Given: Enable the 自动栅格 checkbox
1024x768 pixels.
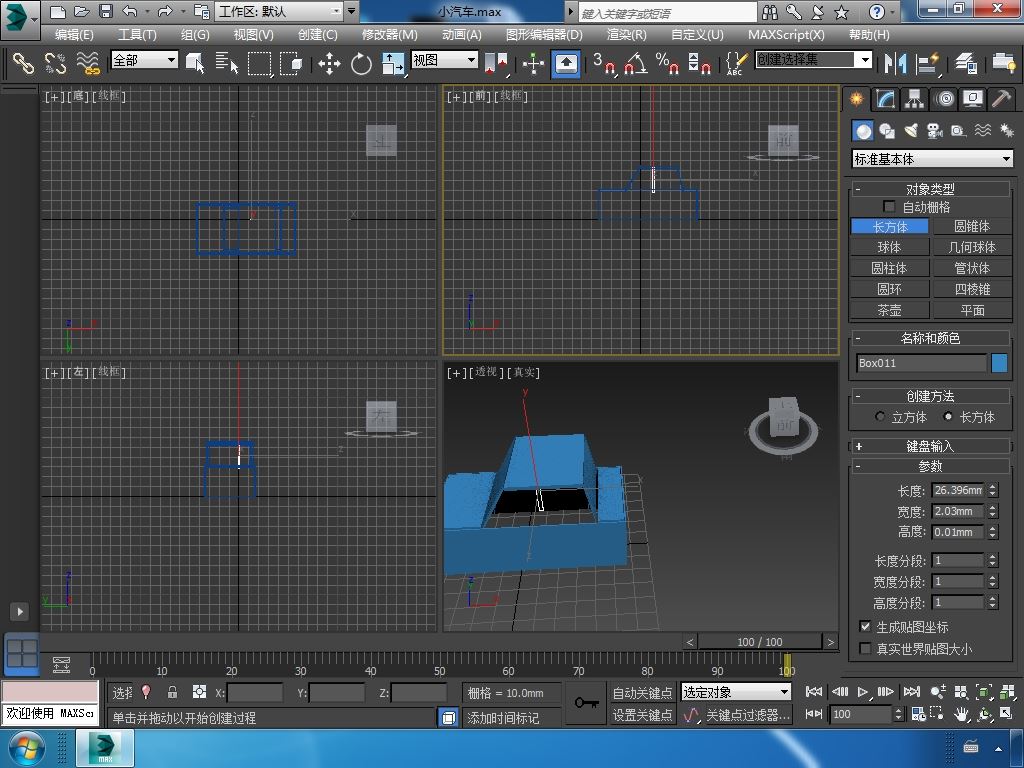Looking at the screenshot, I should (x=889, y=207).
